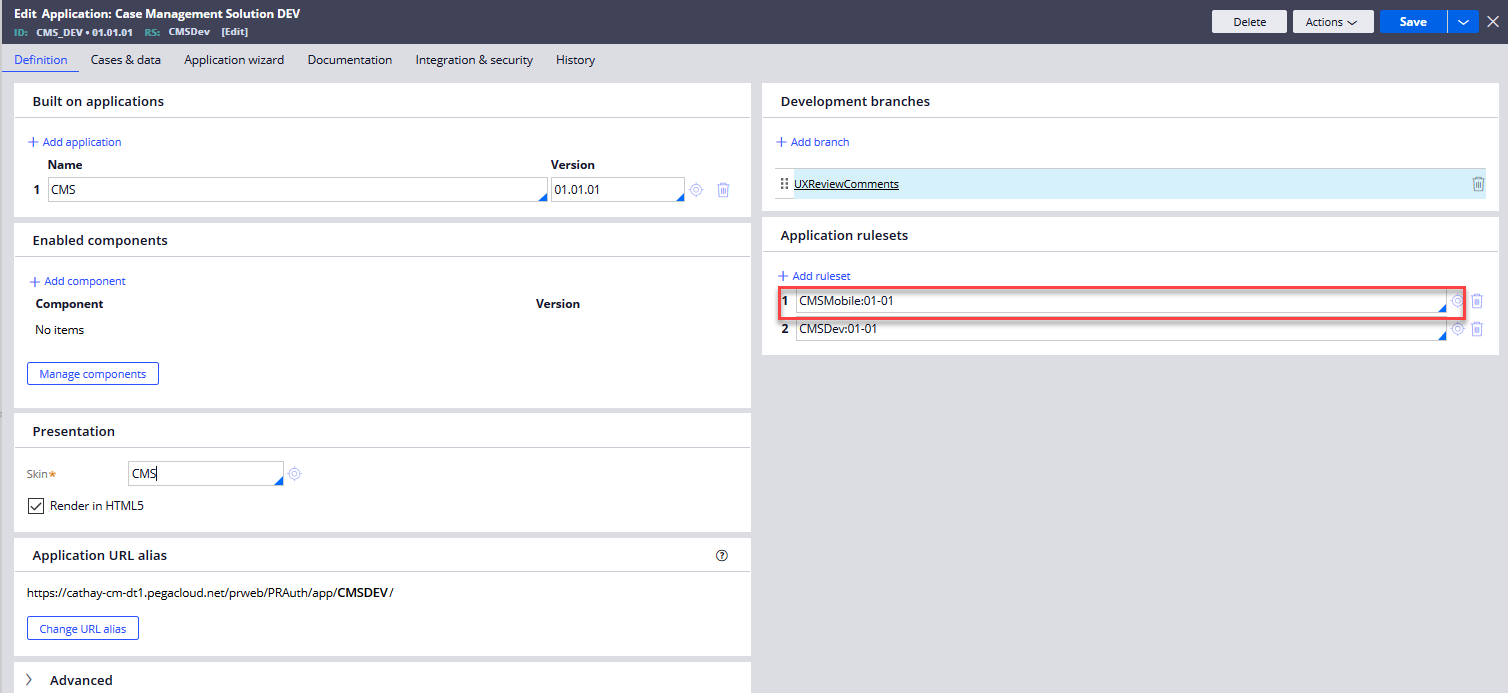This screenshot has height=693, width=1508.
Task: Expand the Advanced section
Action: tap(29, 680)
